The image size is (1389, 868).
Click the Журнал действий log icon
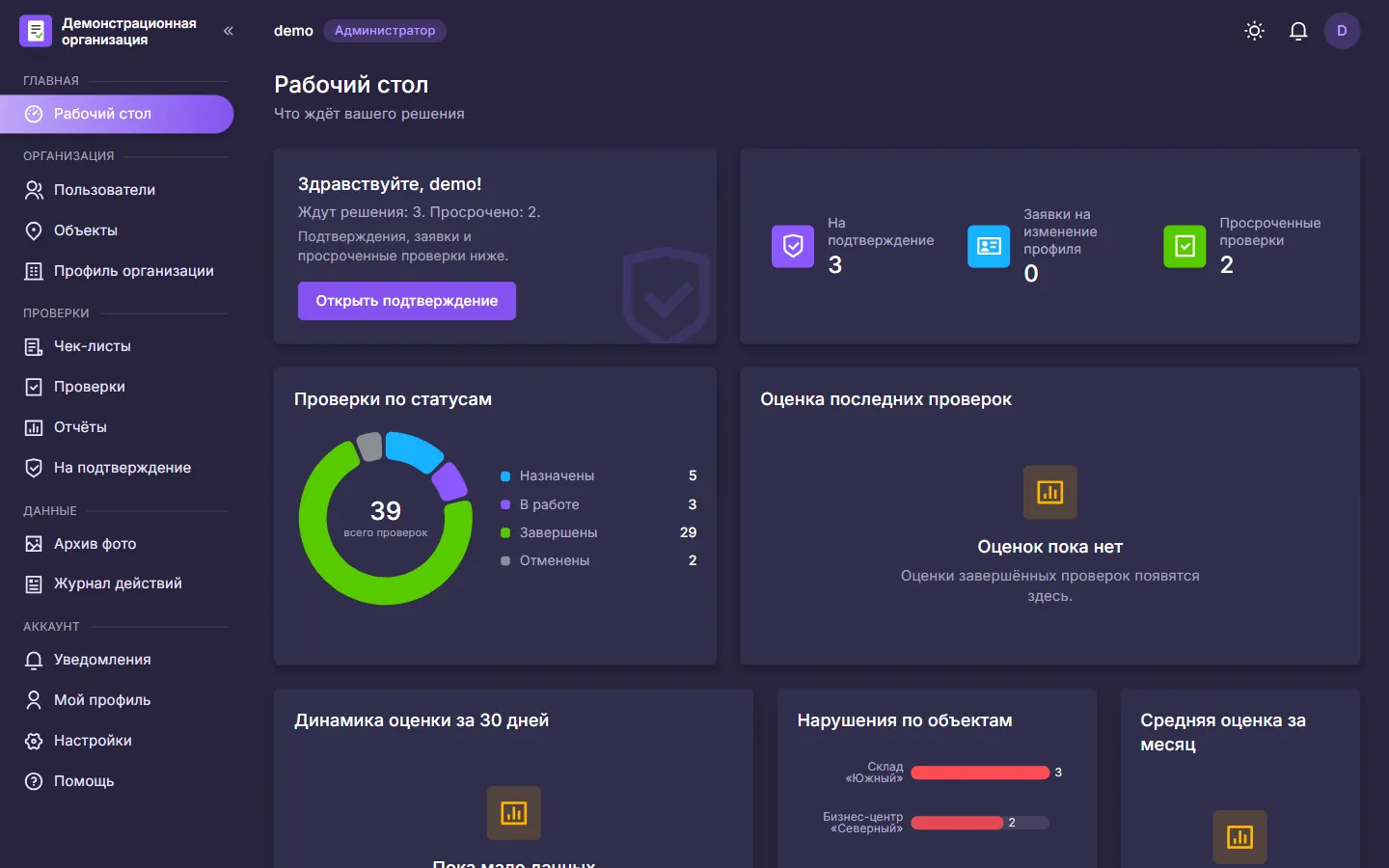(x=34, y=583)
